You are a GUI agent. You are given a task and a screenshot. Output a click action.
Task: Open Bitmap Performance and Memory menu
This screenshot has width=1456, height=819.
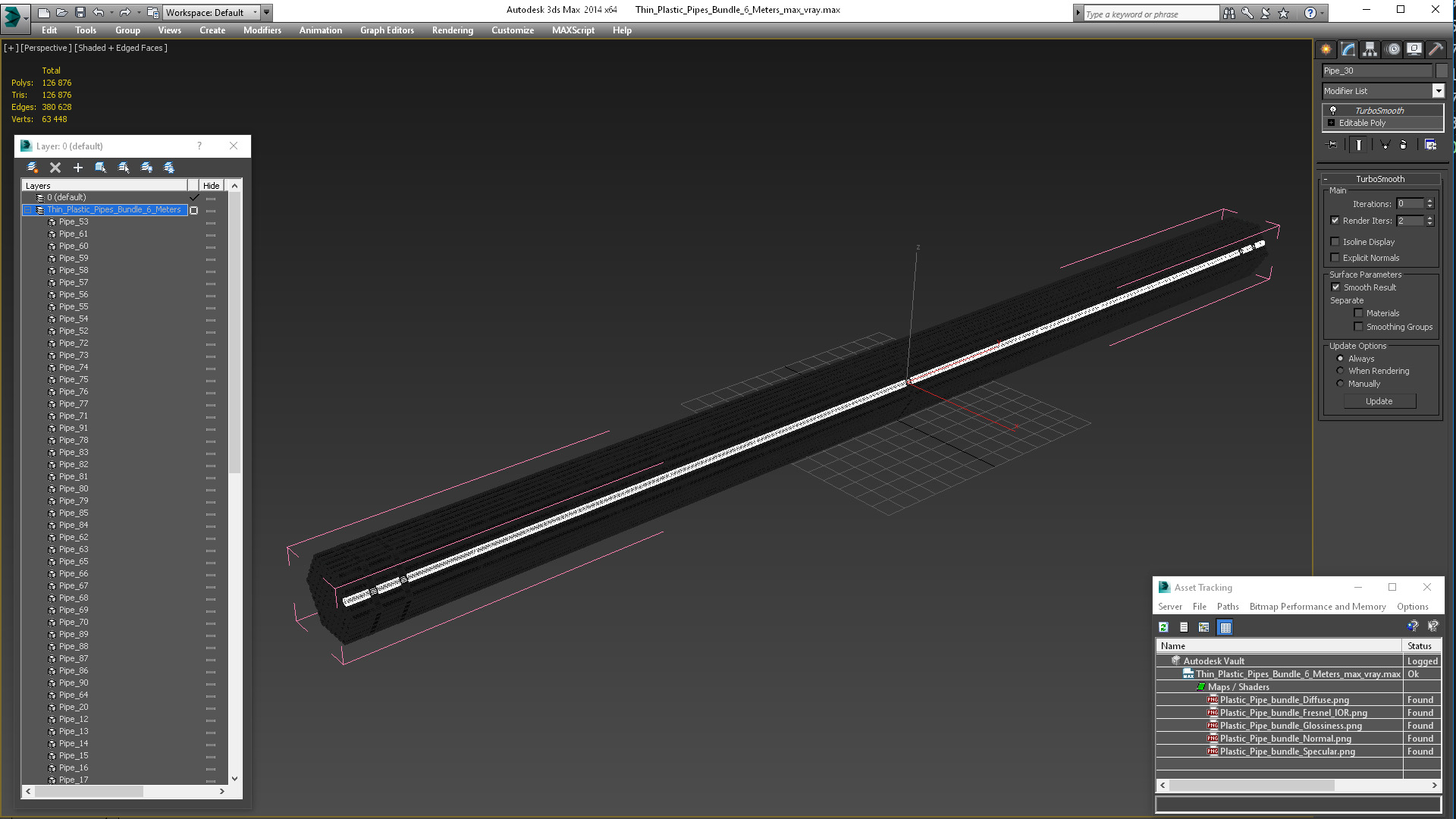point(1317,607)
